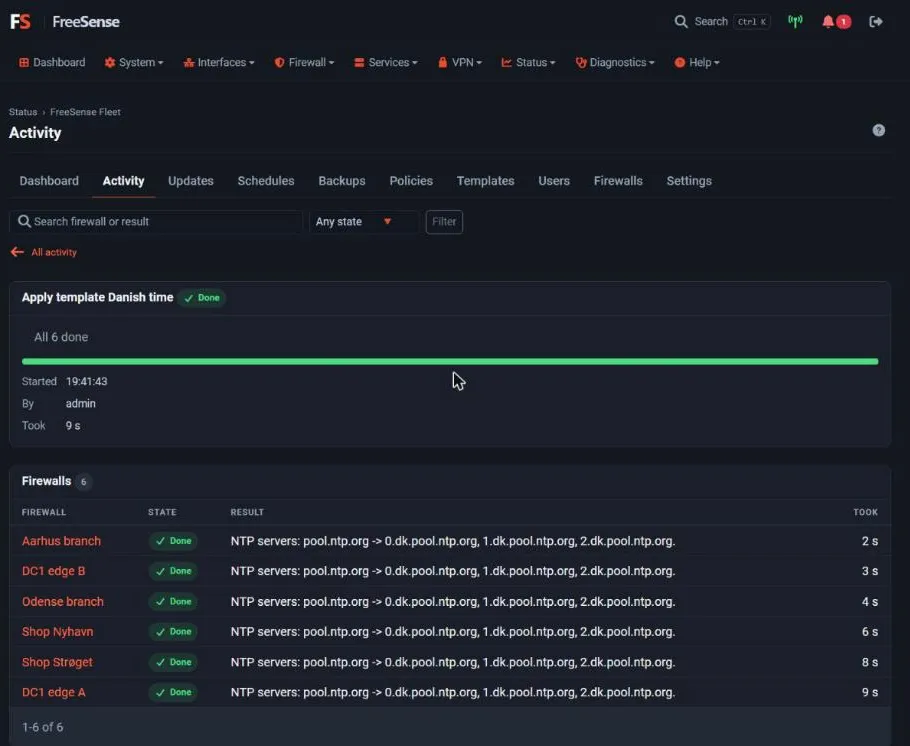The image size is (910, 746).
Task: Click the search icon in firewall search field
Action: click(24, 221)
